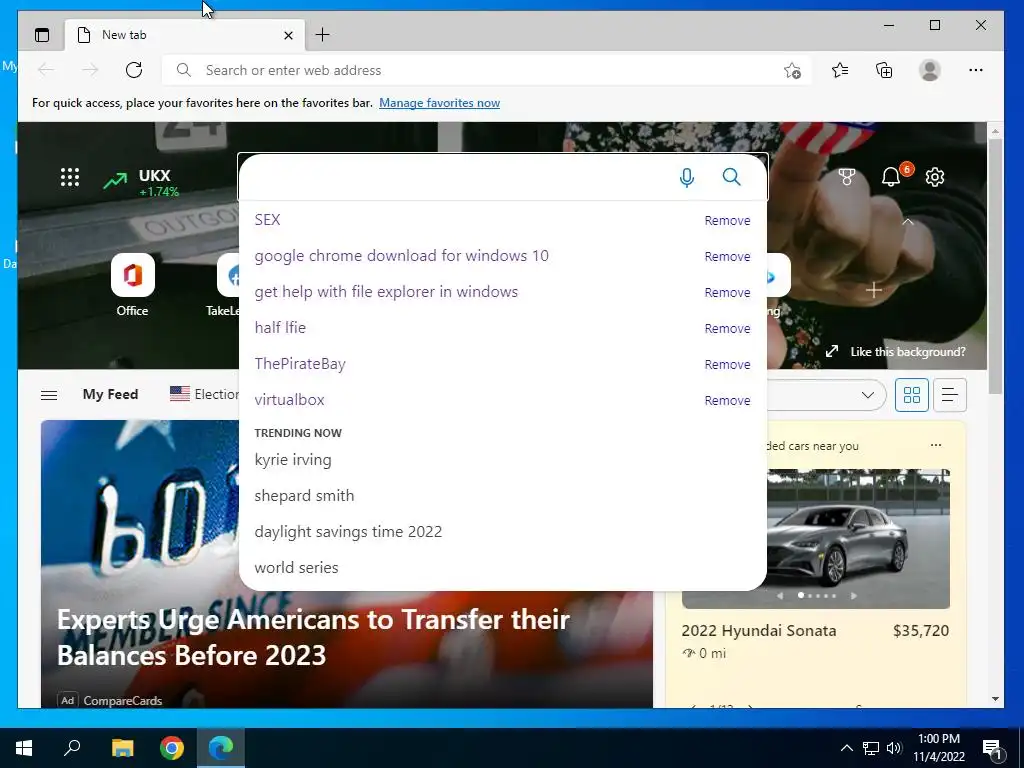Open Edge Settings and more menu
The height and width of the screenshot is (768, 1024).
[976, 70]
